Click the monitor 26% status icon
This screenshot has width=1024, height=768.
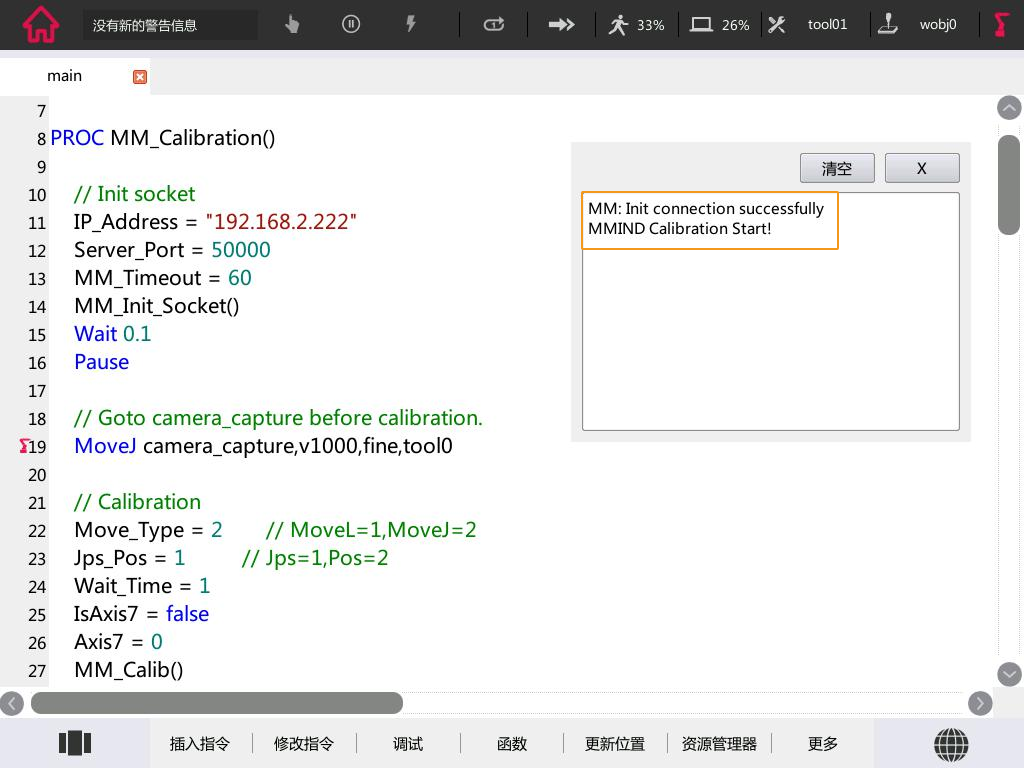pyautogui.click(x=719, y=24)
